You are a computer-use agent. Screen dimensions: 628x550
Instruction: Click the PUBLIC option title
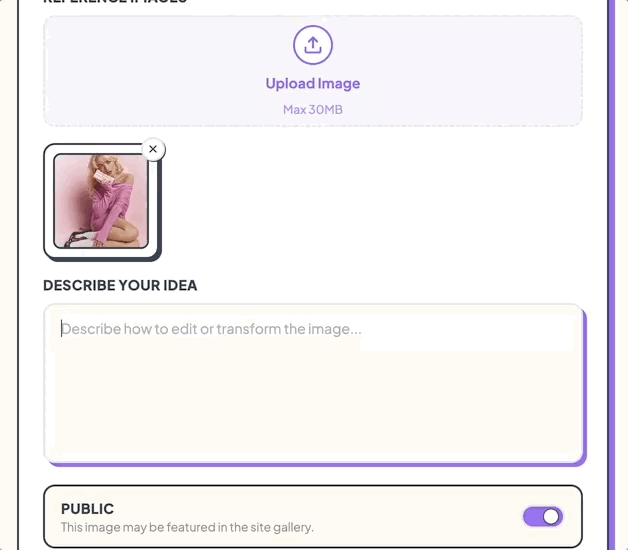88,509
